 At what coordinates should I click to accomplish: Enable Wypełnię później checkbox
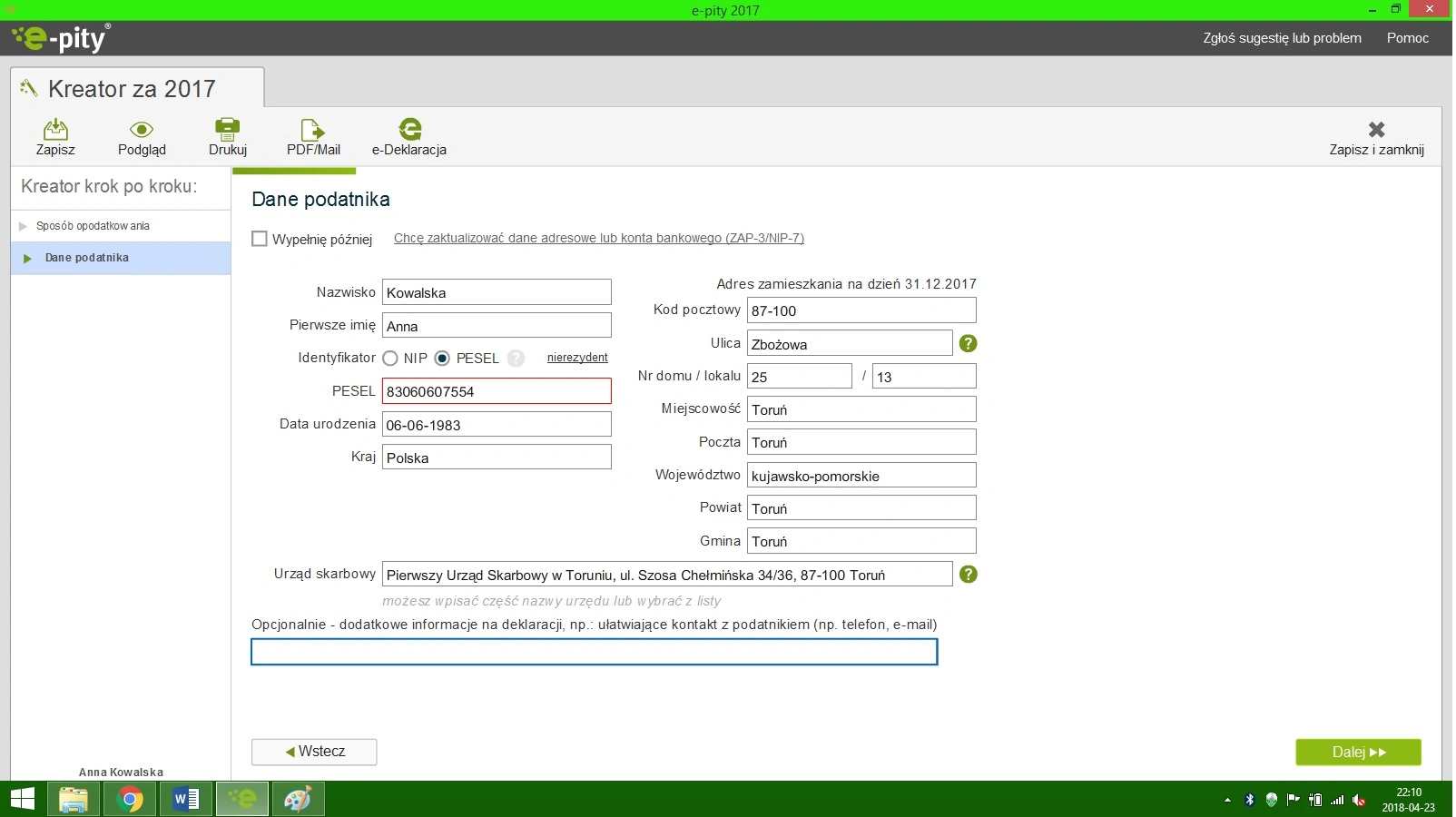pos(260,239)
